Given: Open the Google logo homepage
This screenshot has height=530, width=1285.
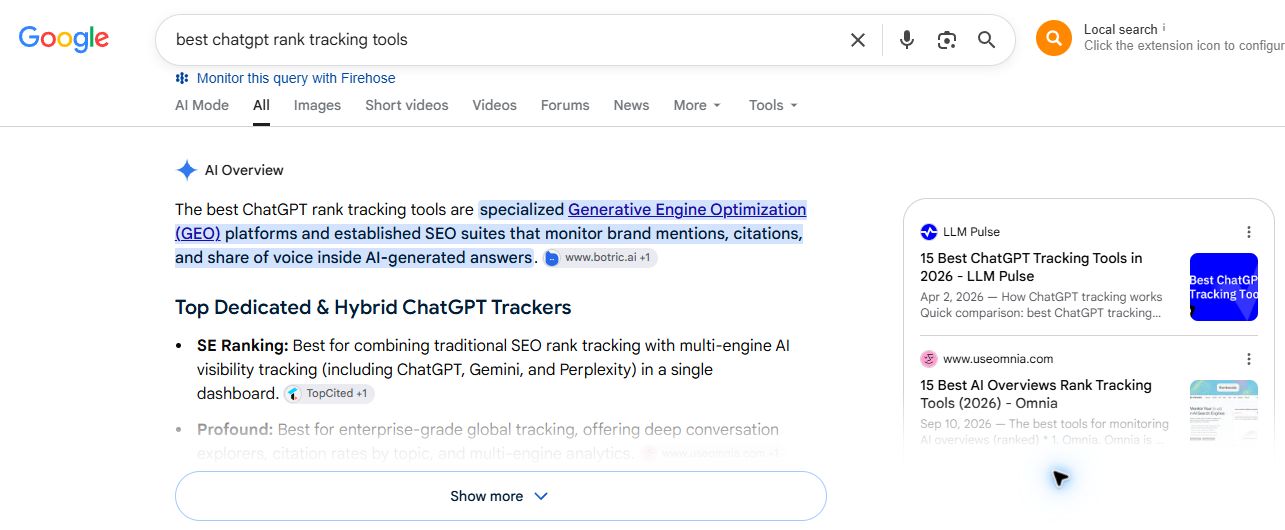Looking at the screenshot, I should (64, 39).
